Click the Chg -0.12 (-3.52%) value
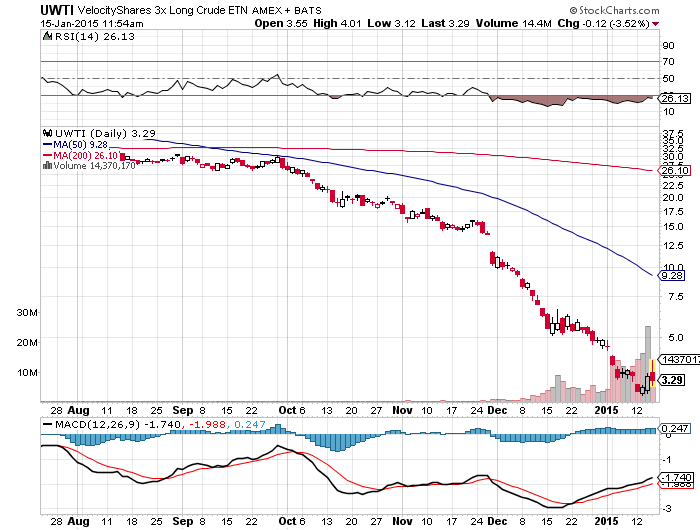This screenshot has height=530, width=700. click(x=604, y=23)
